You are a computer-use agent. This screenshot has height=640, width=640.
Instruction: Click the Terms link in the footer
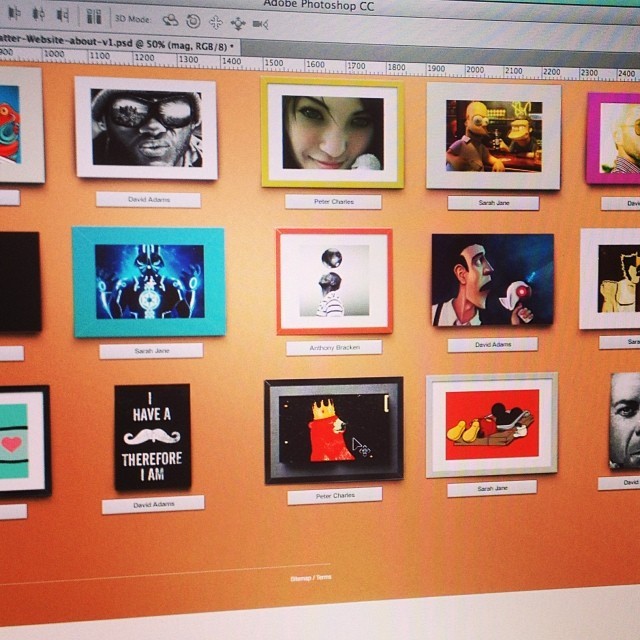pos(324,577)
